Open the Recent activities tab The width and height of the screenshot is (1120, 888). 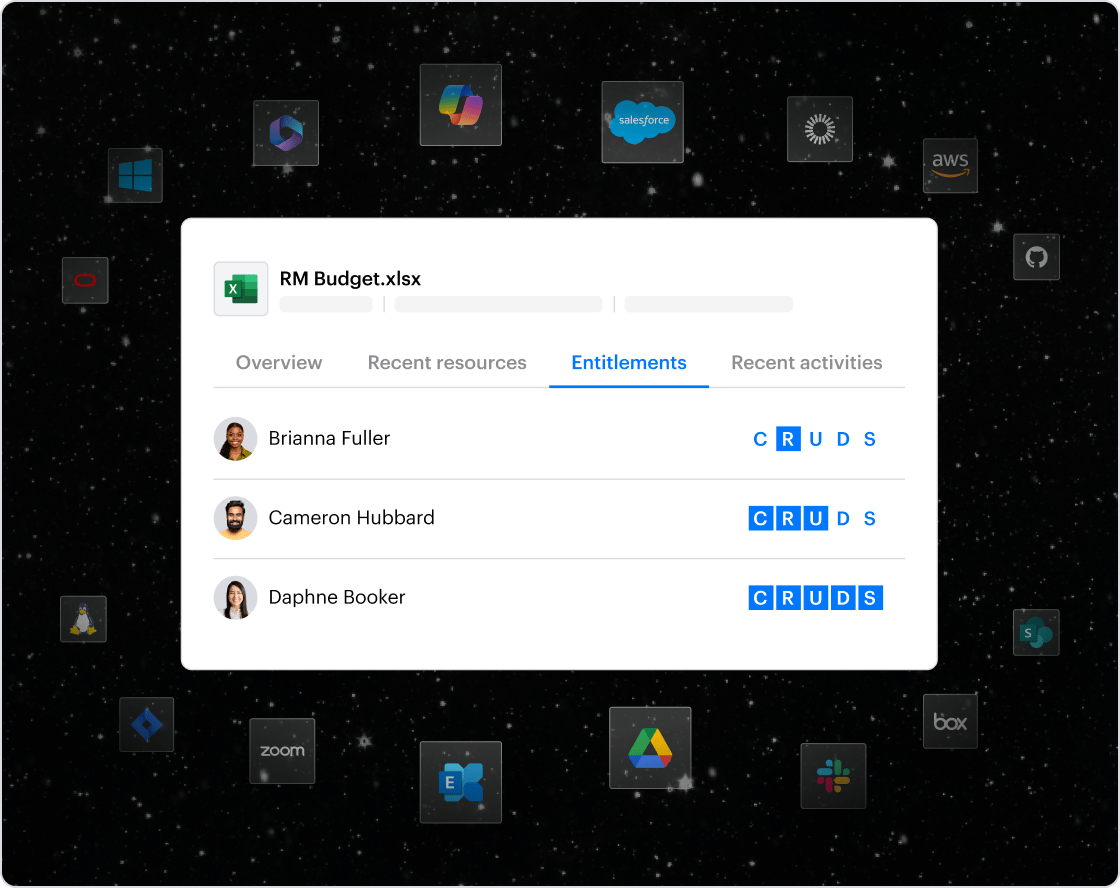(x=806, y=363)
